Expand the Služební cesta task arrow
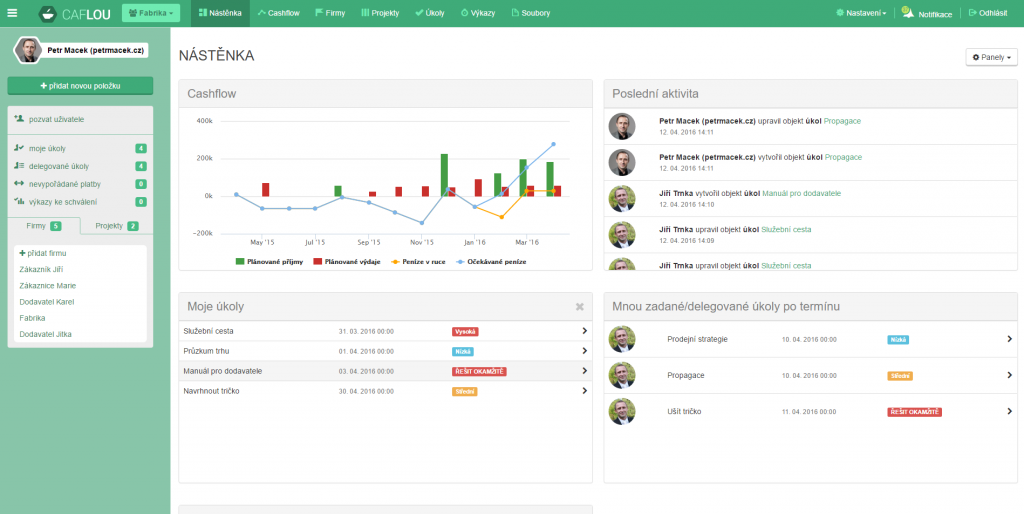Screen dimensions: 1024x514 [x=584, y=331]
